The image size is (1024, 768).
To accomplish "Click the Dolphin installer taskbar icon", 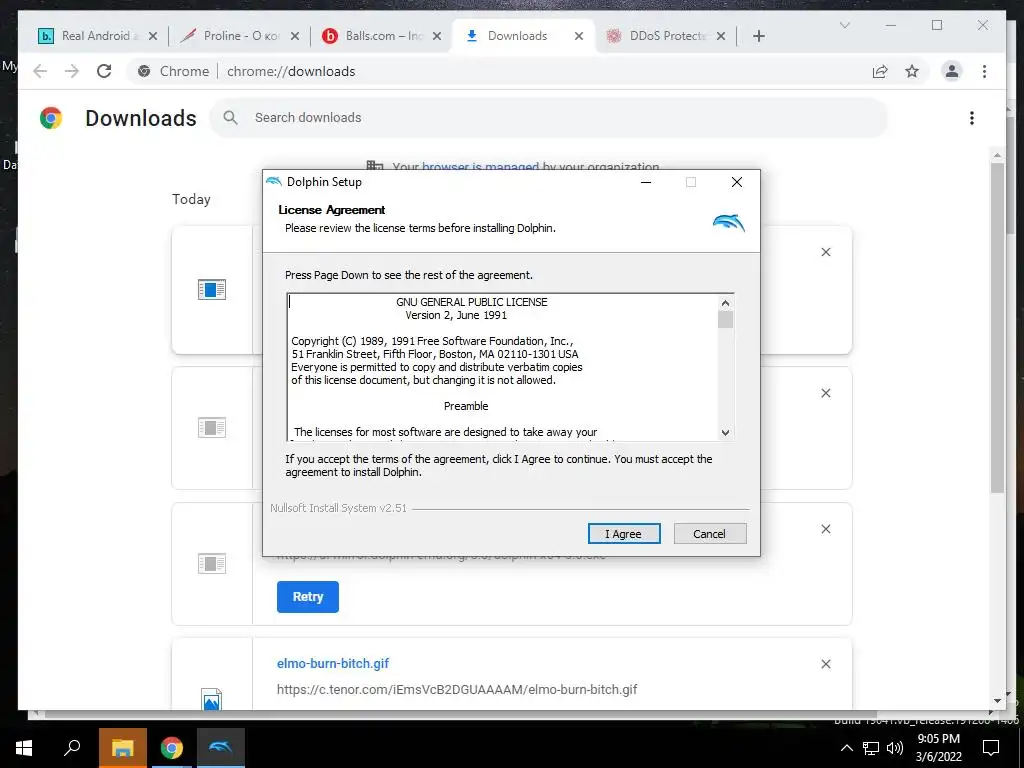I will [221, 748].
